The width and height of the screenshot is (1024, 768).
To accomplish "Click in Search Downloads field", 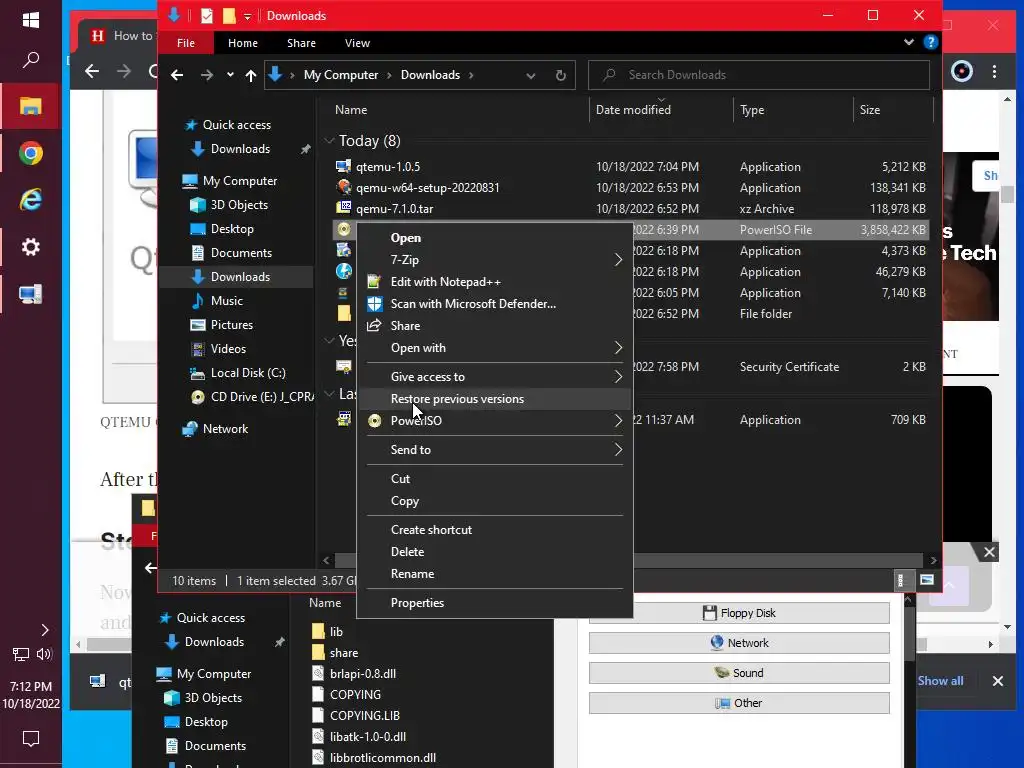I will pyautogui.click(x=759, y=75).
